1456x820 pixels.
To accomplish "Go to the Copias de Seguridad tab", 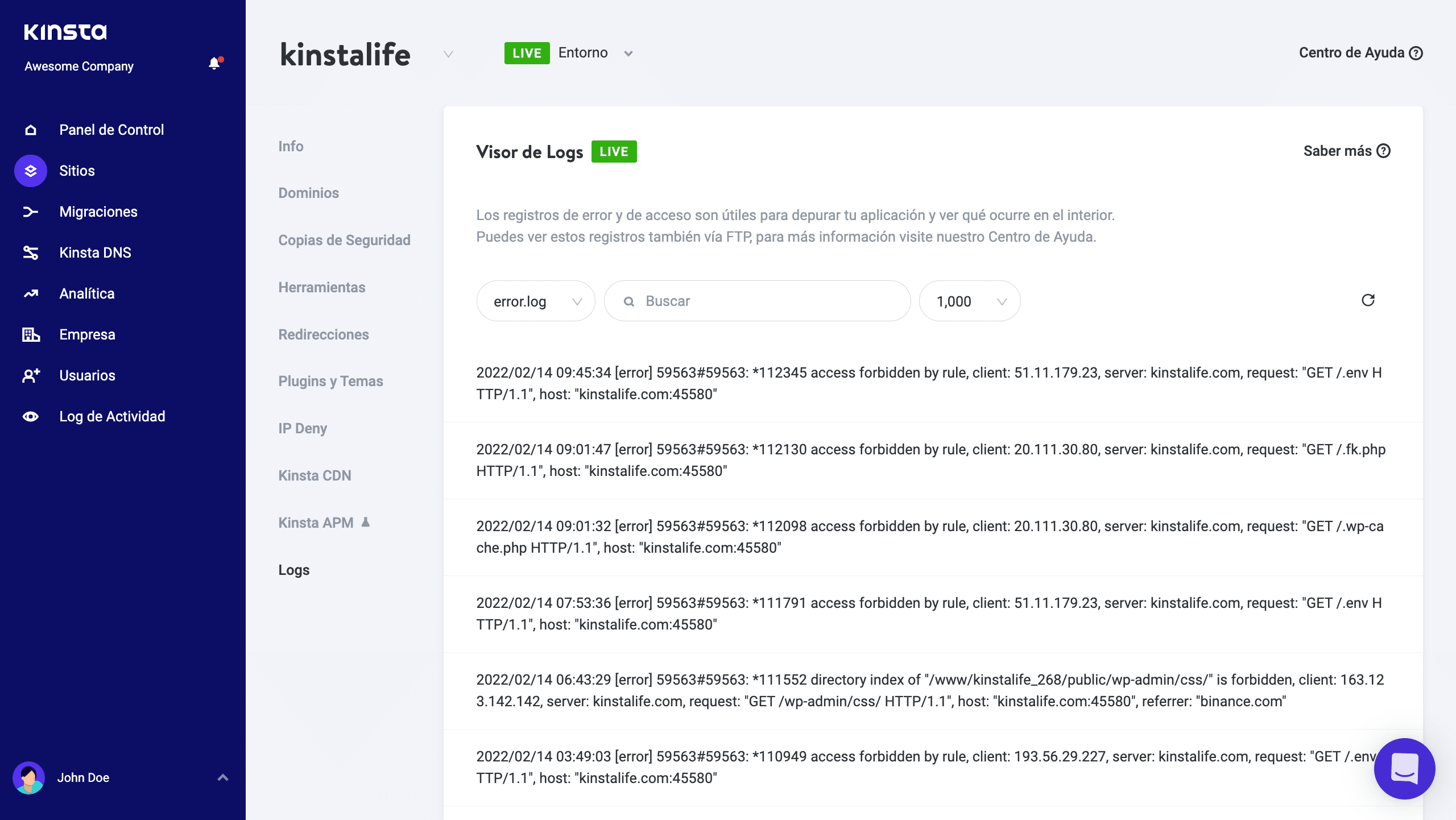I will pos(344,240).
